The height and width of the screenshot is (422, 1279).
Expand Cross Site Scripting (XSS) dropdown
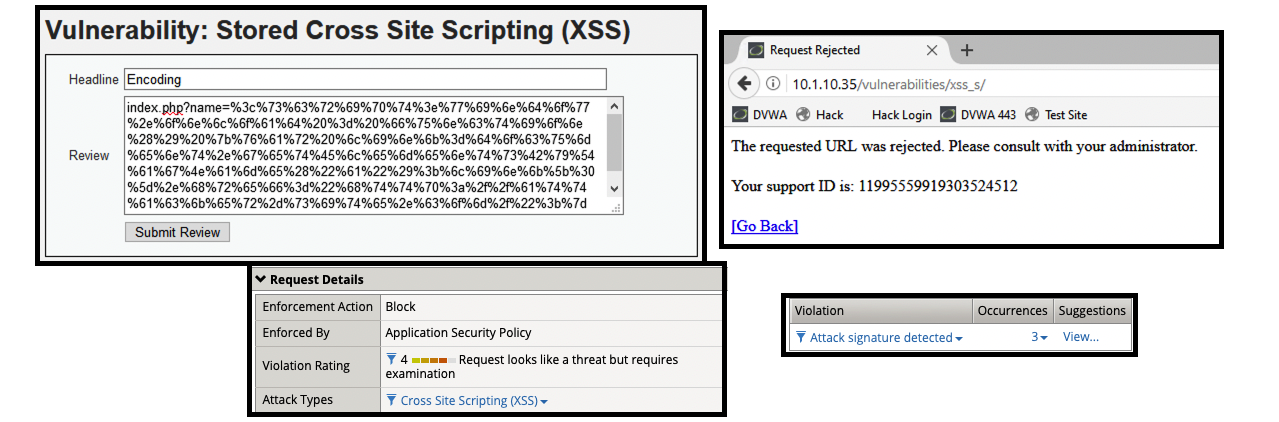coord(544,402)
